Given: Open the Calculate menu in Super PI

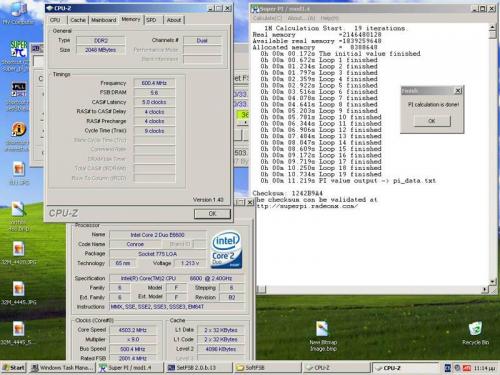Looking at the screenshot, I should pos(267,18).
